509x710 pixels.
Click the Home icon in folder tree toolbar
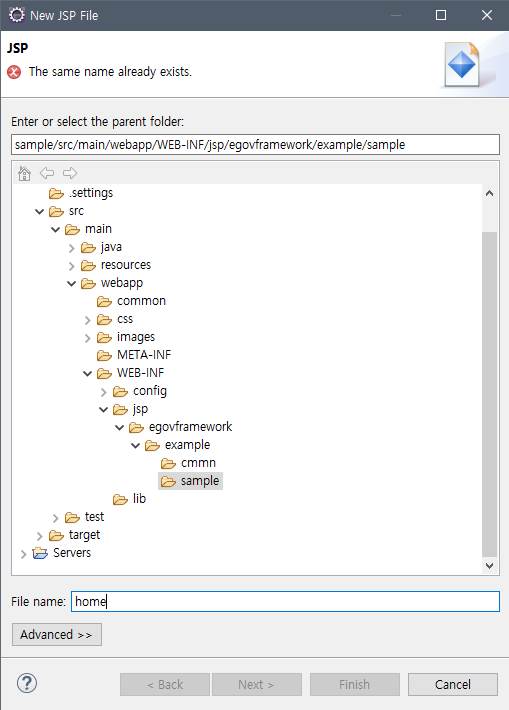pos(24,173)
